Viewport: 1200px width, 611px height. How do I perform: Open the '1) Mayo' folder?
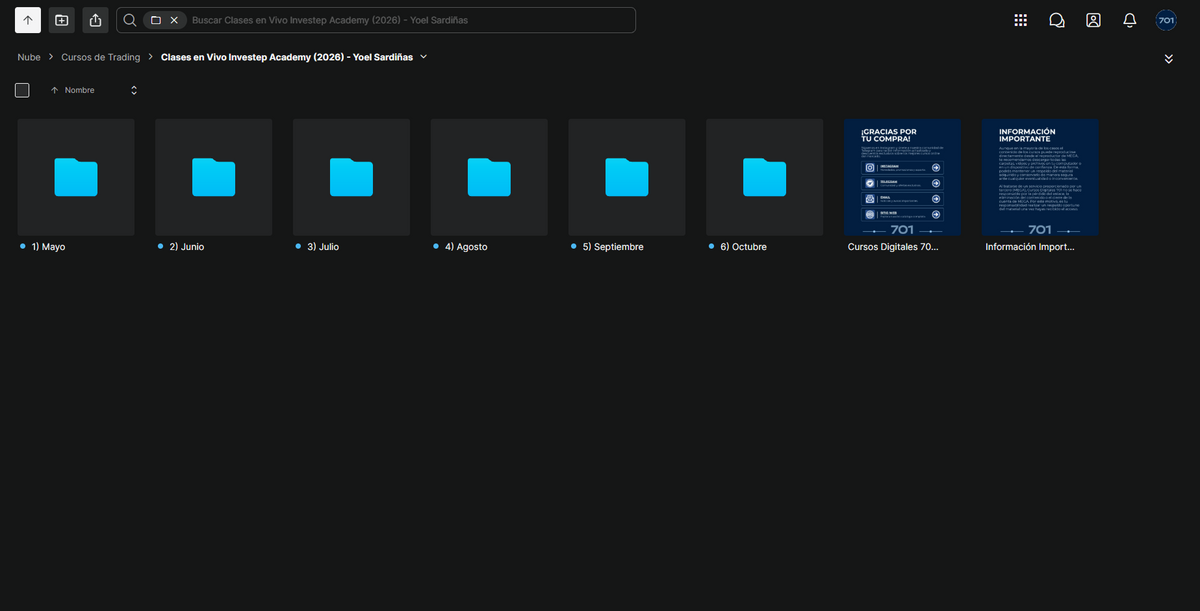76,177
